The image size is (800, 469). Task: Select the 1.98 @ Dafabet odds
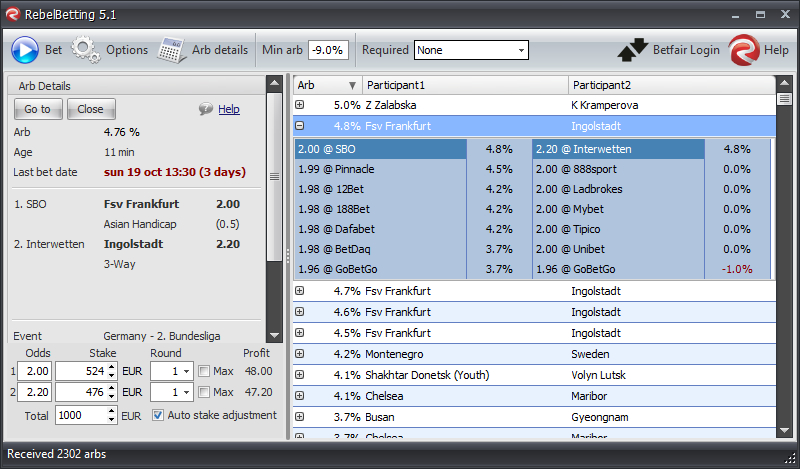tap(381, 229)
